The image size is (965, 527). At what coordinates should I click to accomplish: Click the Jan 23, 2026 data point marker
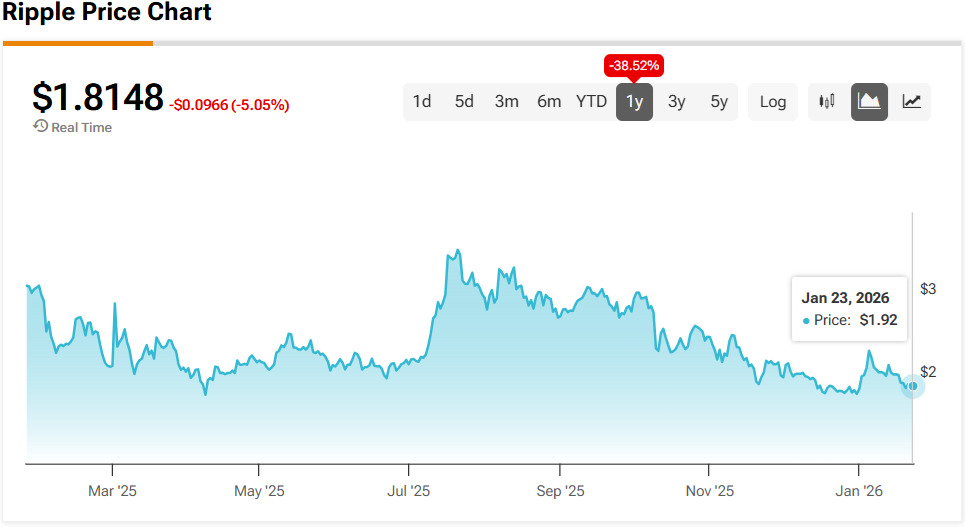coord(913,386)
